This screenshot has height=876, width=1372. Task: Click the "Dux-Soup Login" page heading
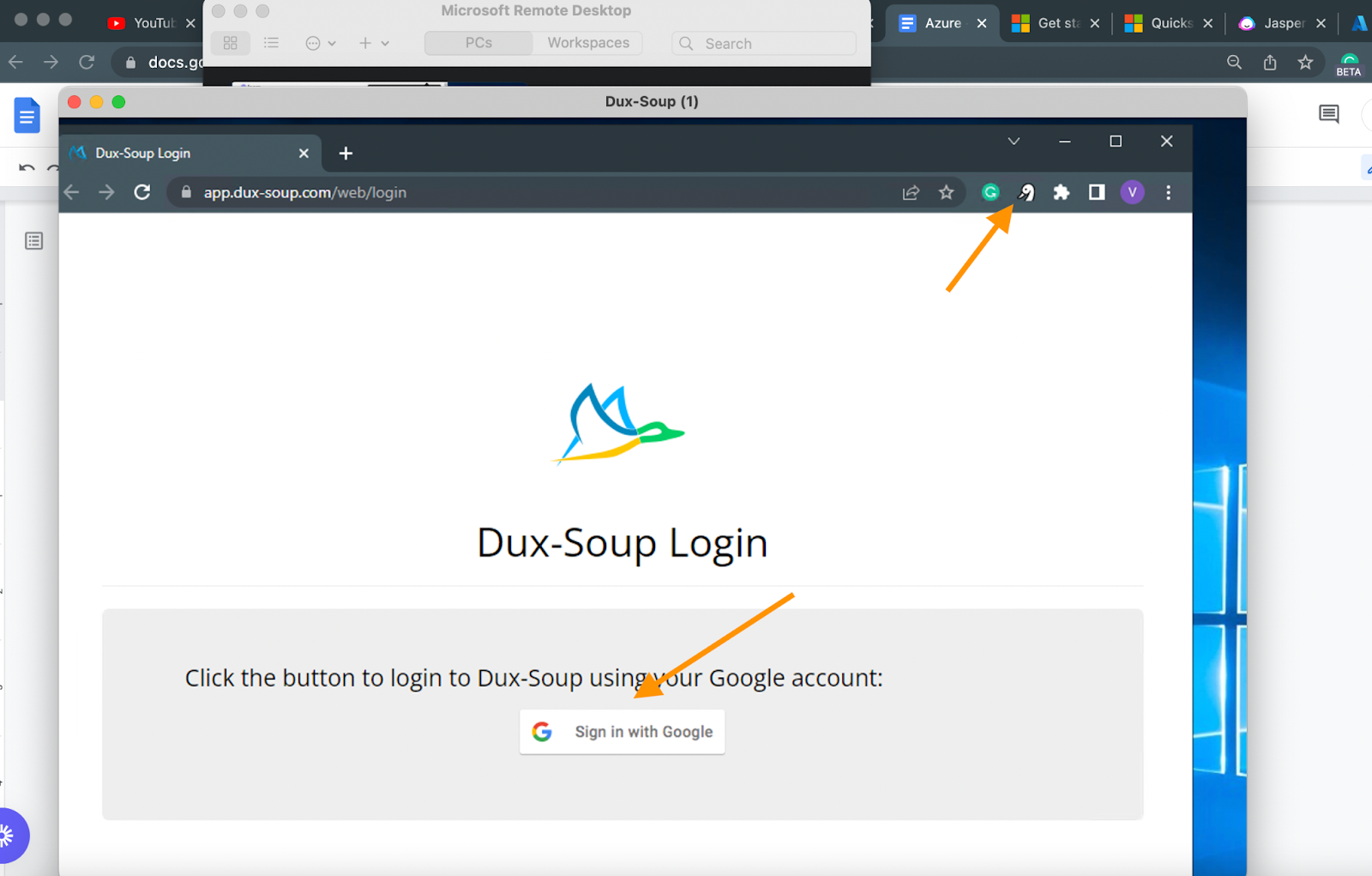(x=623, y=543)
